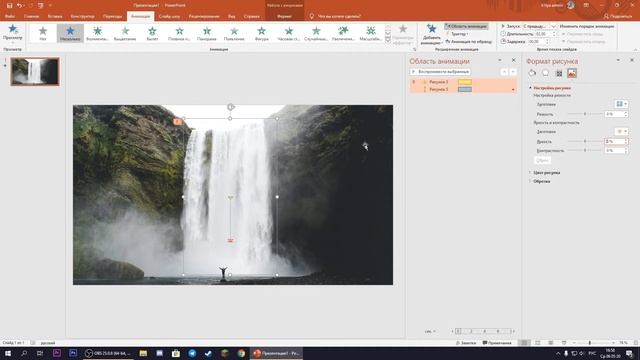Open Chrome from the taskbar

[241, 353]
